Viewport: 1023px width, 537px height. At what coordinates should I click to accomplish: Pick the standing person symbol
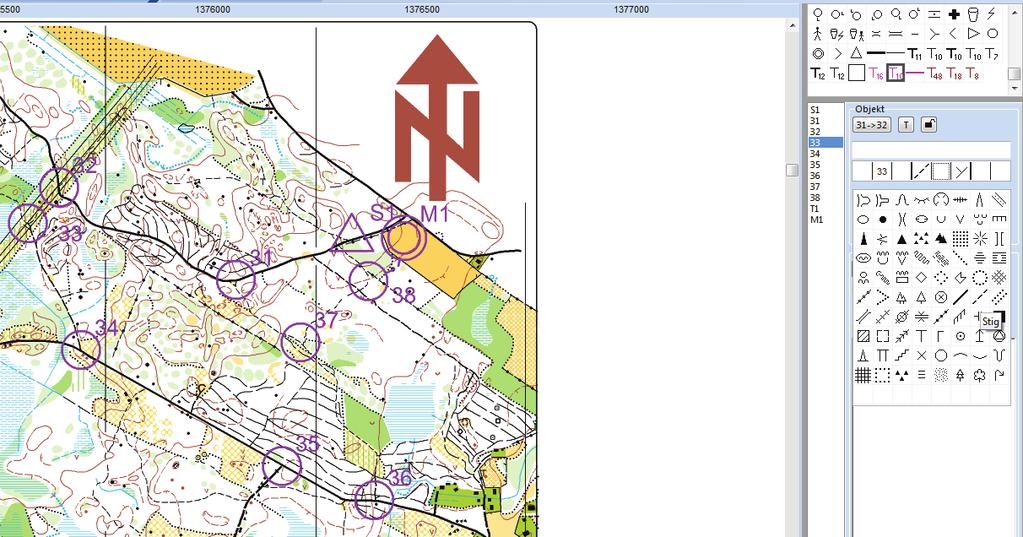817,34
